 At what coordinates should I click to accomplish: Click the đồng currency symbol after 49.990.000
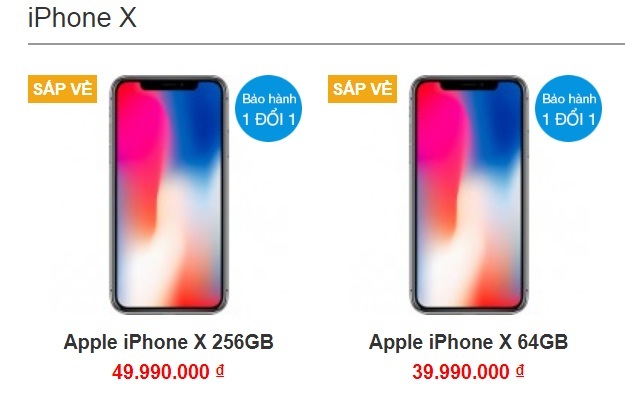point(220,371)
